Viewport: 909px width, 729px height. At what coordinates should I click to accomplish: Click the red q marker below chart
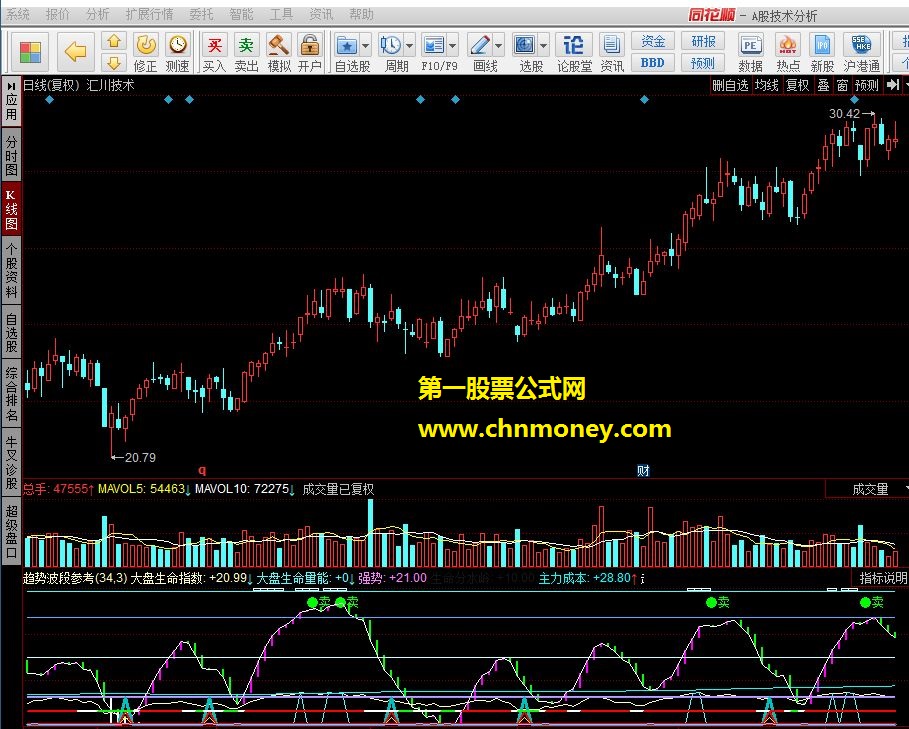202,470
